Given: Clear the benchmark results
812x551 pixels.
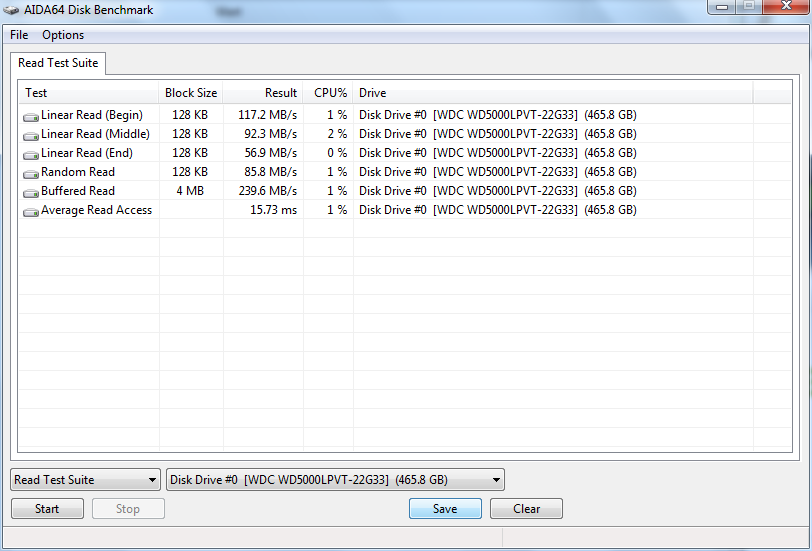Looking at the screenshot, I should (x=526, y=509).
